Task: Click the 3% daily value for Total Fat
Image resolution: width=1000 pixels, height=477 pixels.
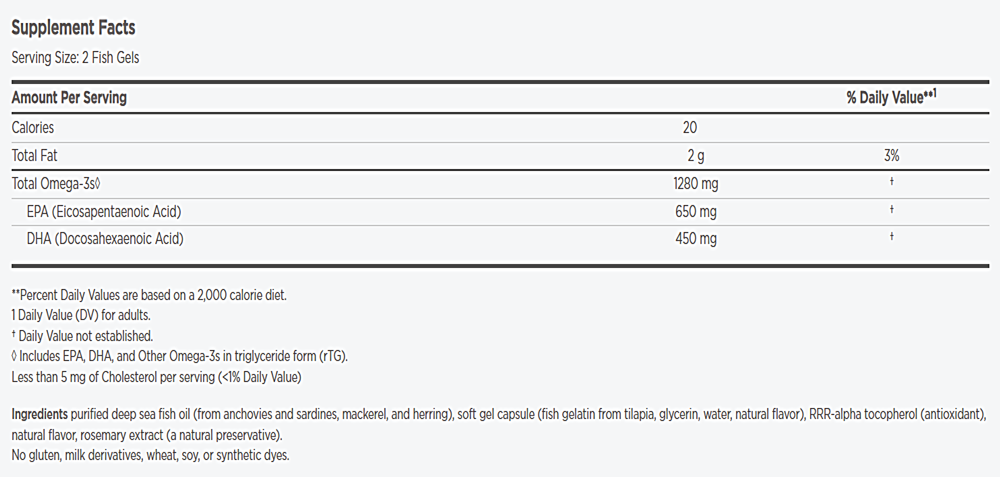Action: point(891,156)
